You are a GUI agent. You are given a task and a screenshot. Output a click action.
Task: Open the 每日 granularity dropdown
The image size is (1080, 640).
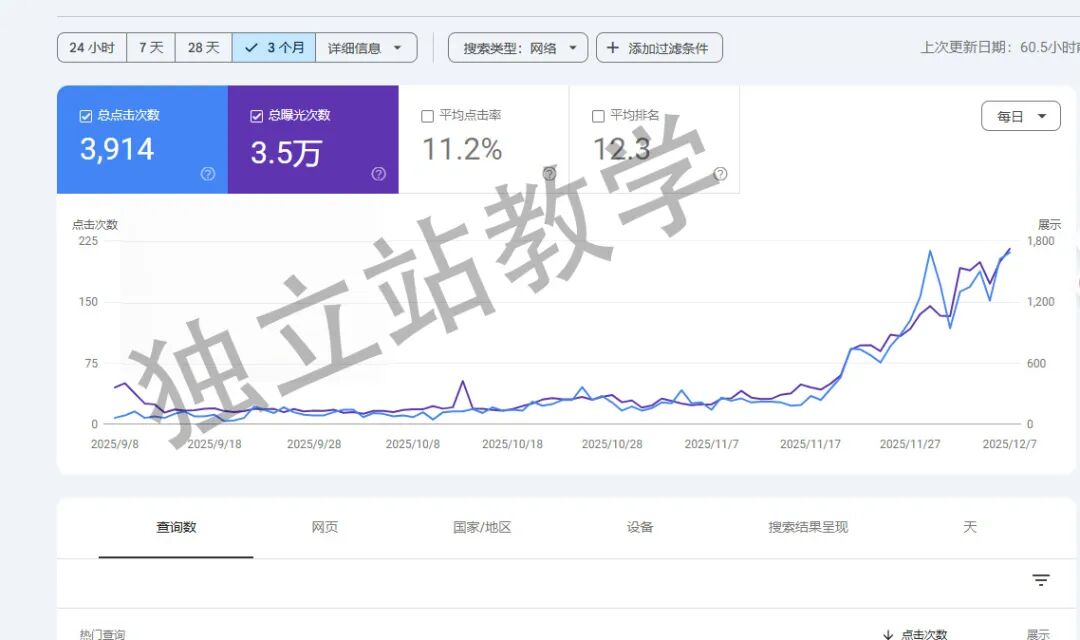pyautogui.click(x=1021, y=116)
